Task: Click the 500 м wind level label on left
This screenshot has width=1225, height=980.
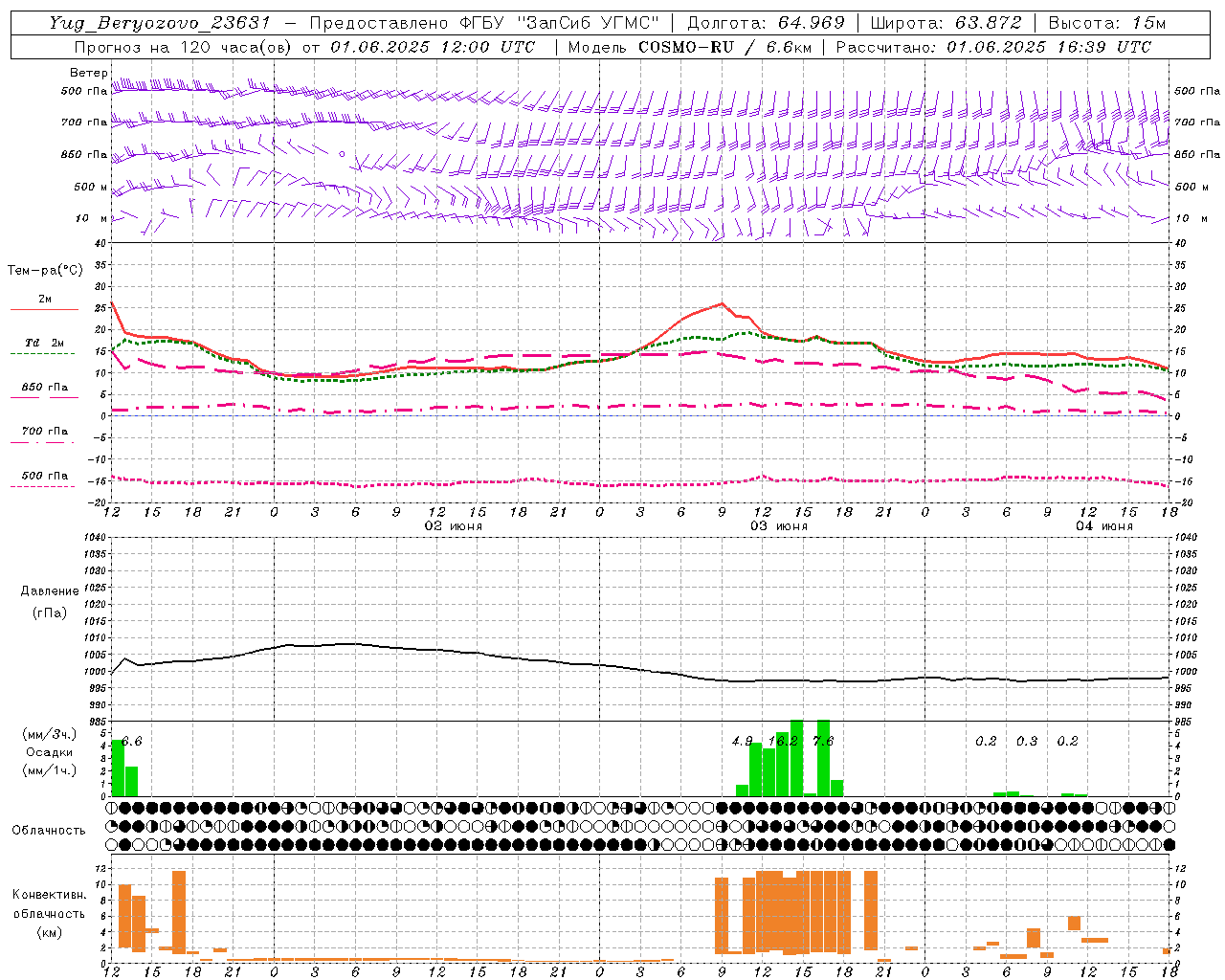Action: click(x=91, y=187)
